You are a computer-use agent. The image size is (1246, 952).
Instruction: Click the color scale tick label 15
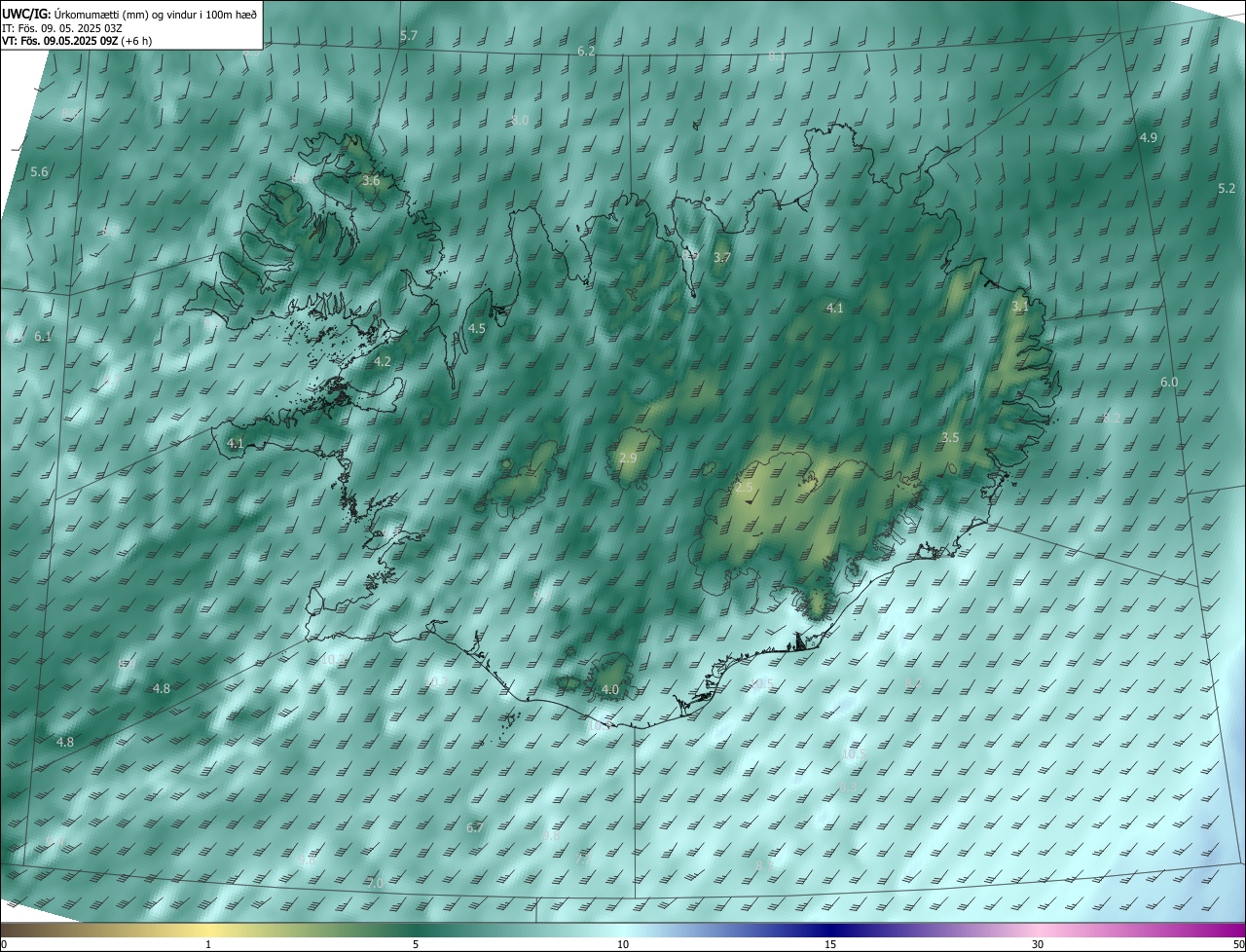(830, 945)
